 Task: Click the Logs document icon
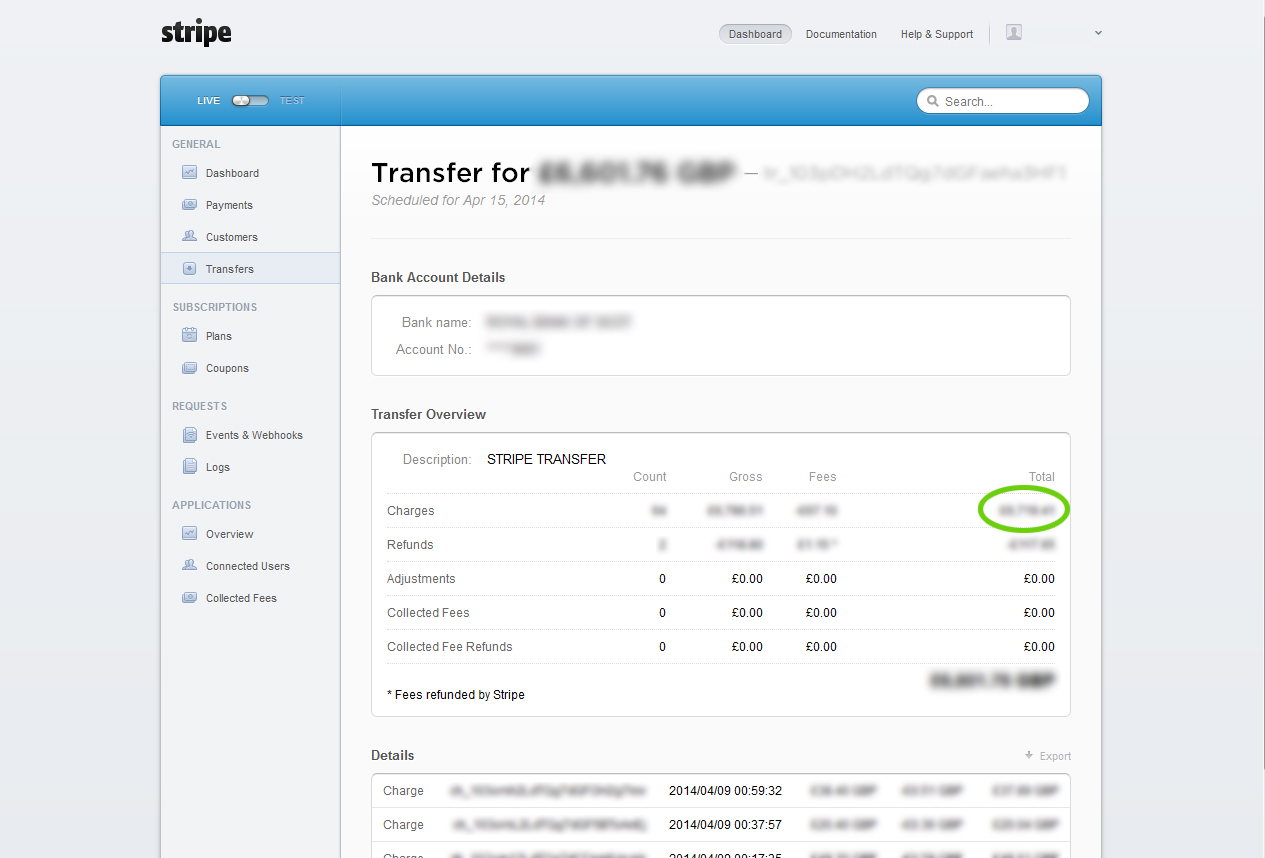point(189,466)
